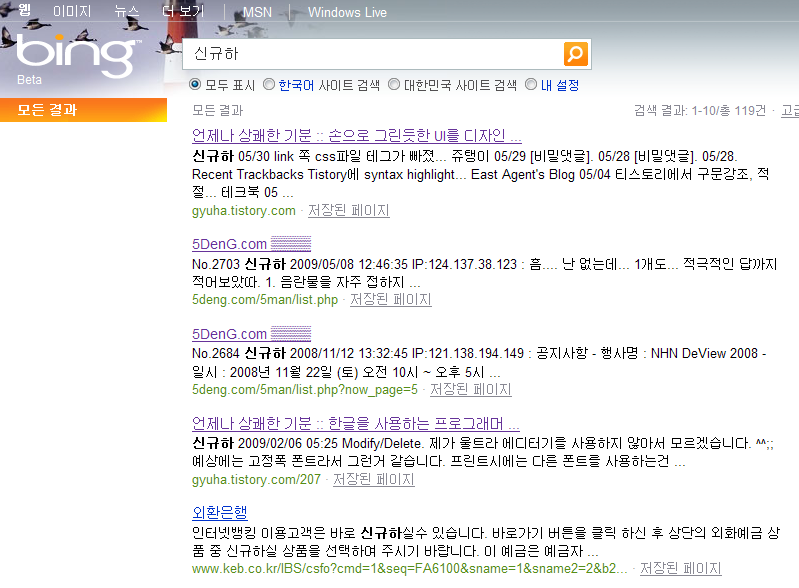This screenshot has height=588, width=799.
Task: Go to MSN link in header
Action: (x=257, y=12)
